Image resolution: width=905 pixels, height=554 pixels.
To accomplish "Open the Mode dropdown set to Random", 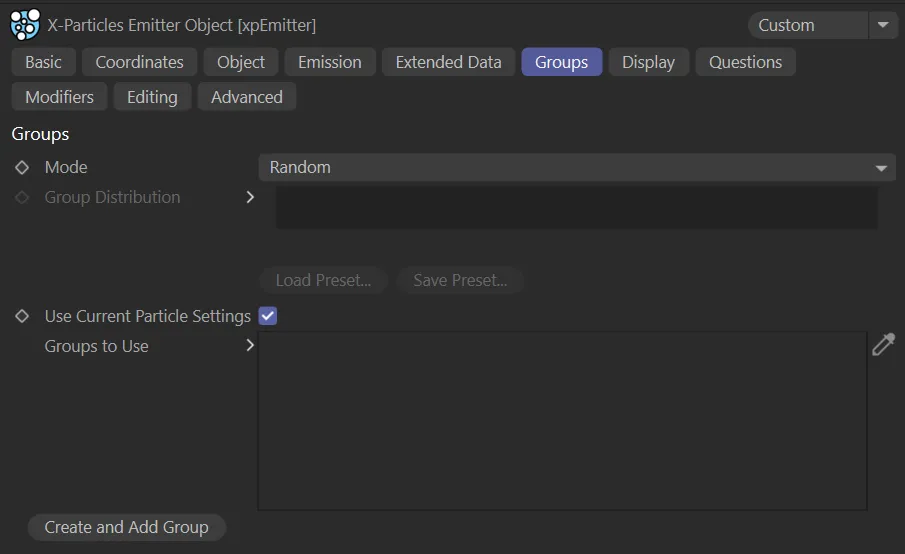I will point(577,167).
